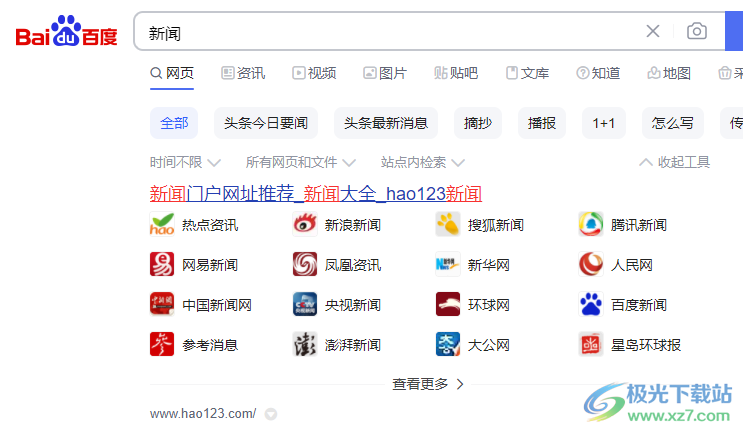
Task: Select the 怎么写 chip
Action: [672, 123]
